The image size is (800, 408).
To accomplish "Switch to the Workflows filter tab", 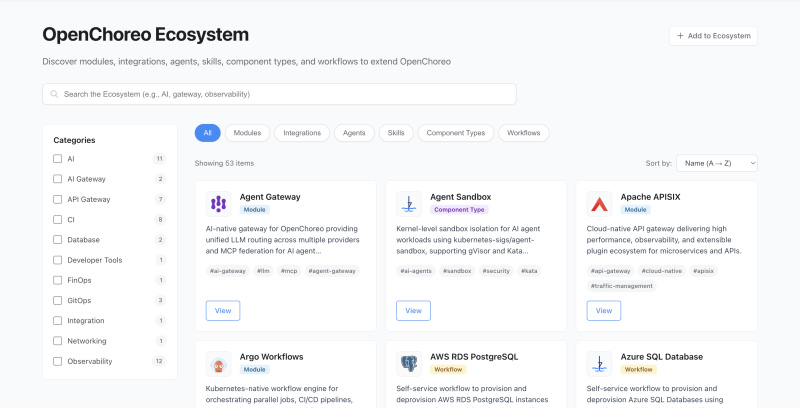I will (x=523, y=133).
